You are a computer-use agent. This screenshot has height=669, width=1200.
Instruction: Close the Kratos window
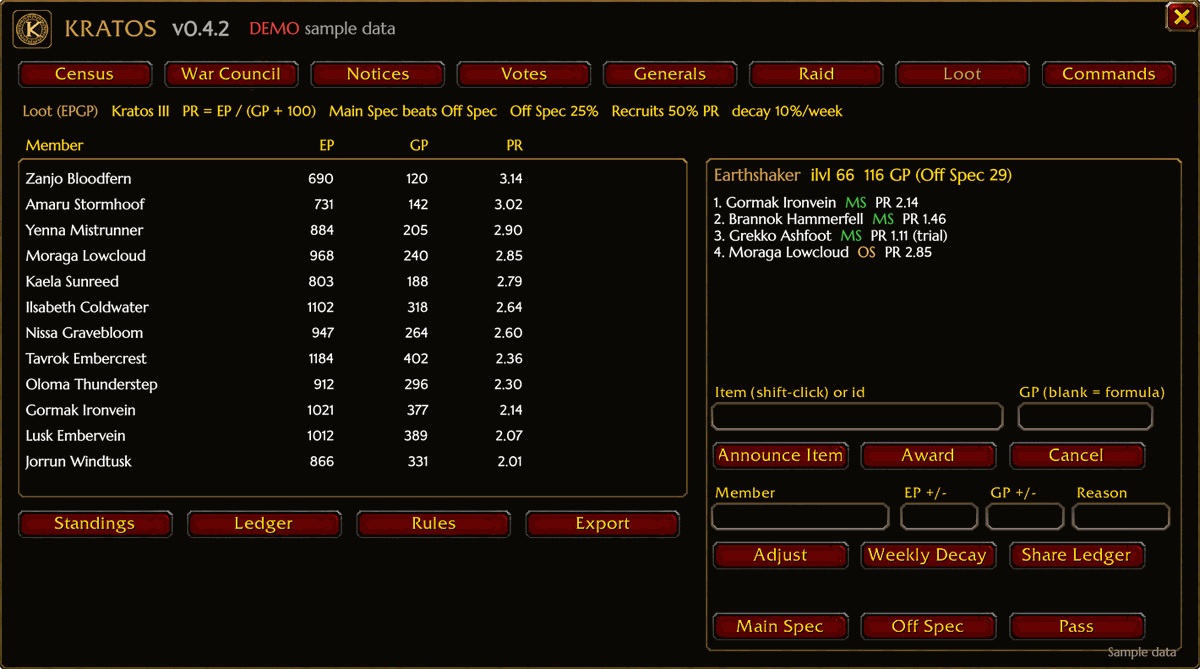(x=1179, y=17)
